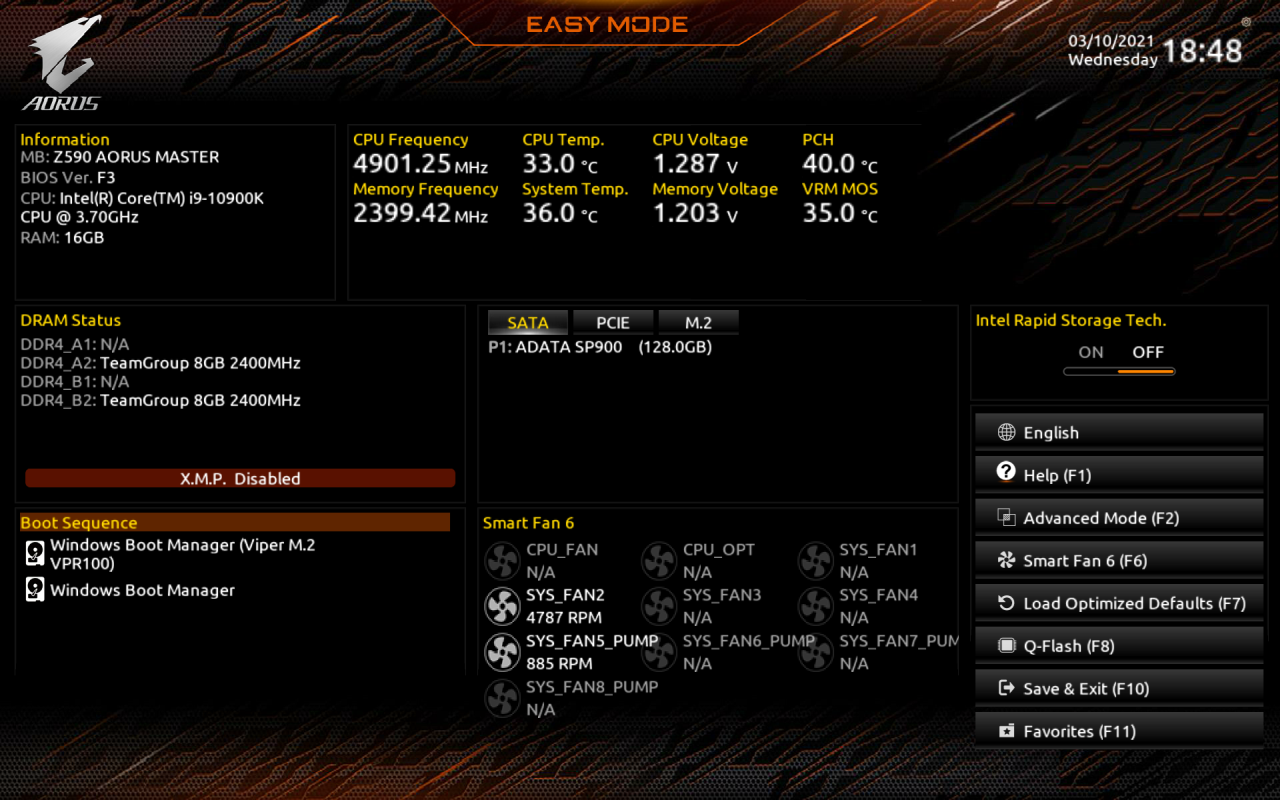Switch to the SATA tab
The height and width of the screenshot is (800, 1280).
tap(528, 322)
